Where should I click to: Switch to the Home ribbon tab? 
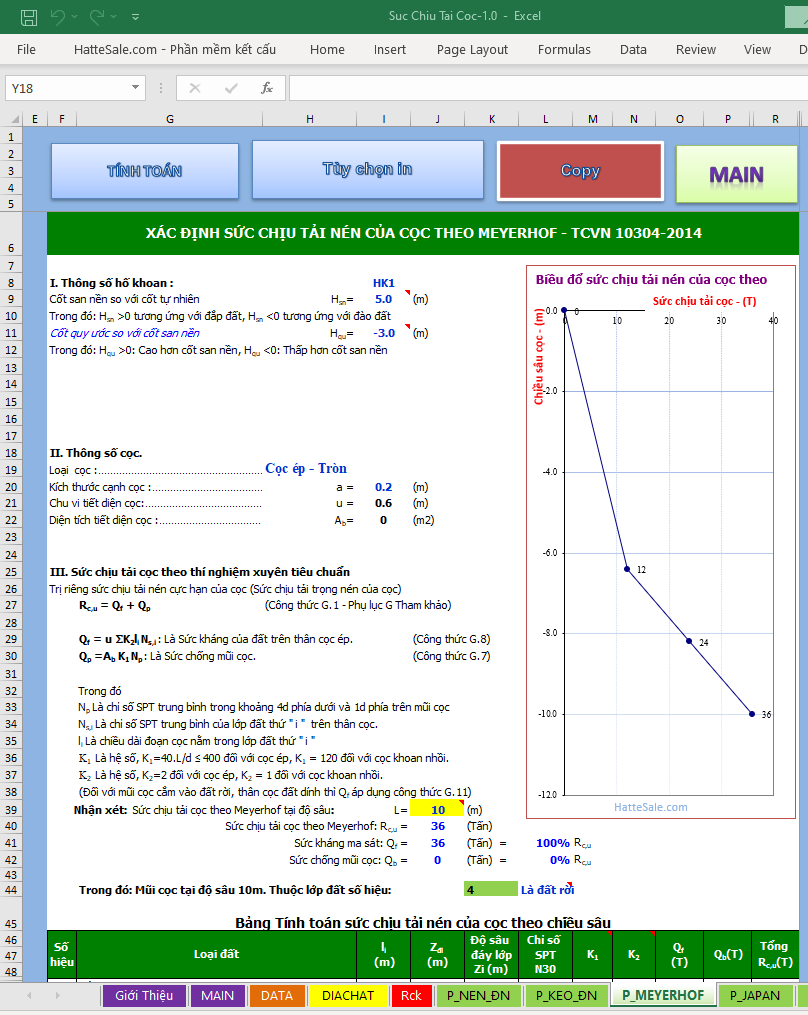point(327,50)
